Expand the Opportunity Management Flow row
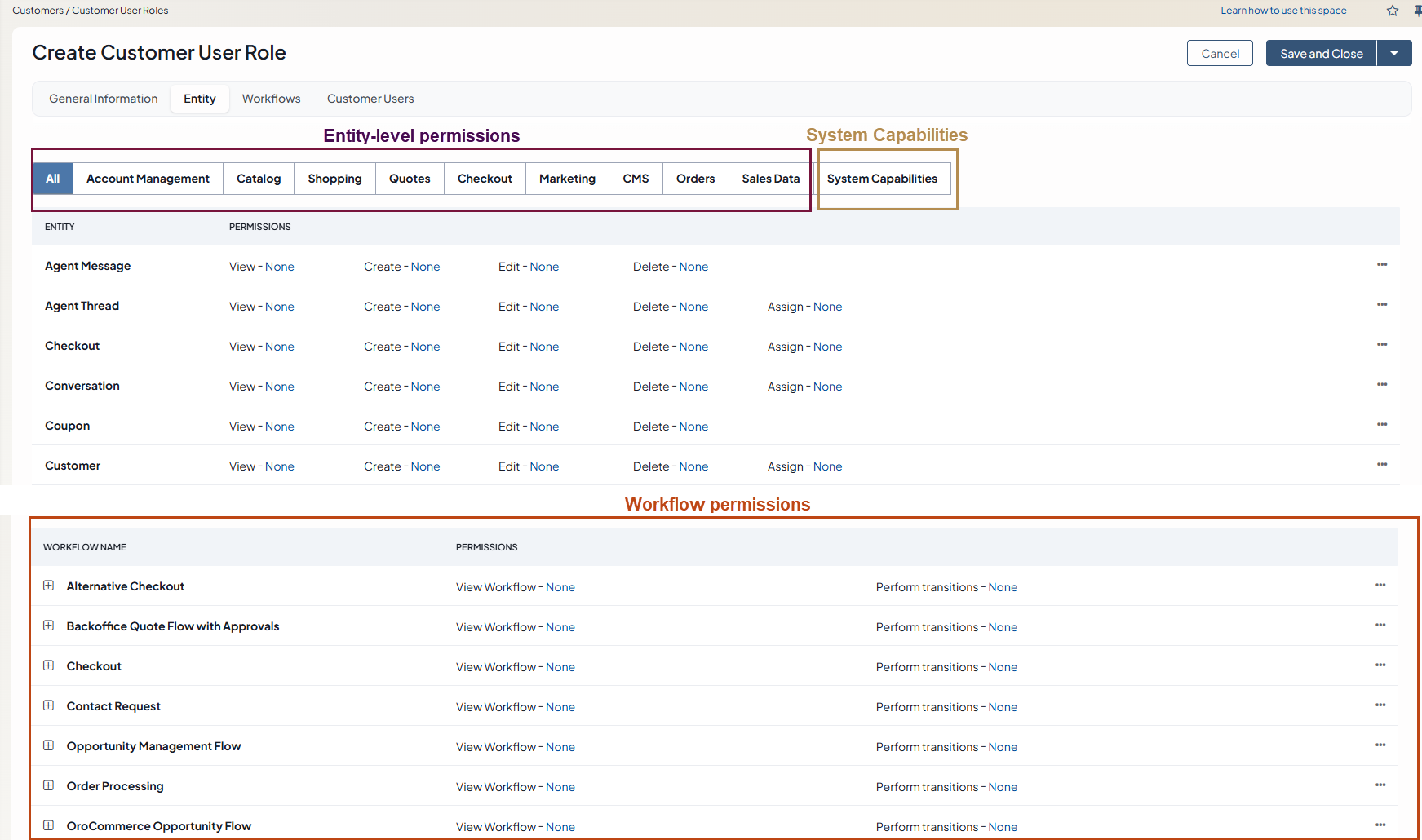 click(x=49, y=745)
